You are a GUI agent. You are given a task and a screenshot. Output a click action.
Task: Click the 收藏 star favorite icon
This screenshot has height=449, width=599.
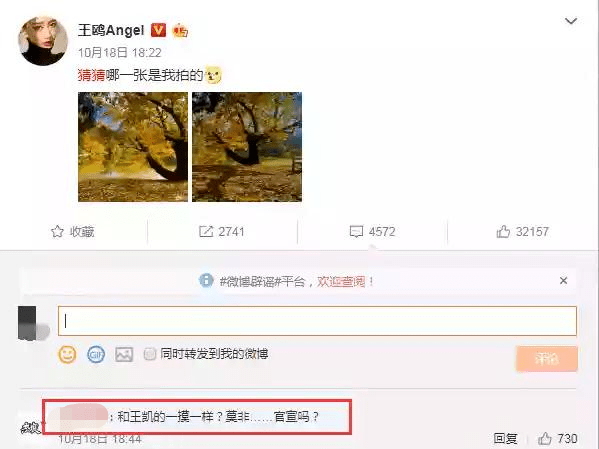[x=57, y=231]
